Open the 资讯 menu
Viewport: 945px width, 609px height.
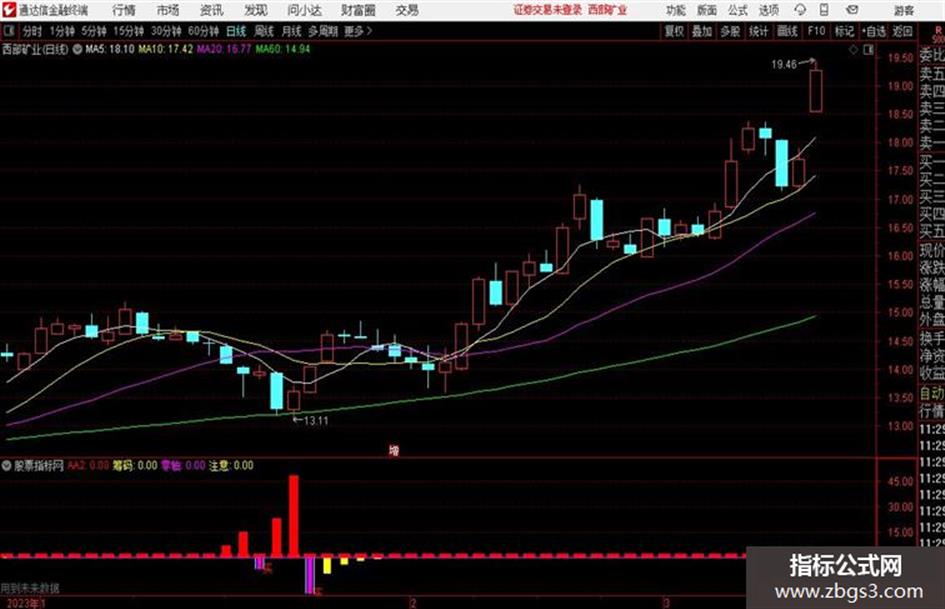pyautogui.click(x=211, y=10)
